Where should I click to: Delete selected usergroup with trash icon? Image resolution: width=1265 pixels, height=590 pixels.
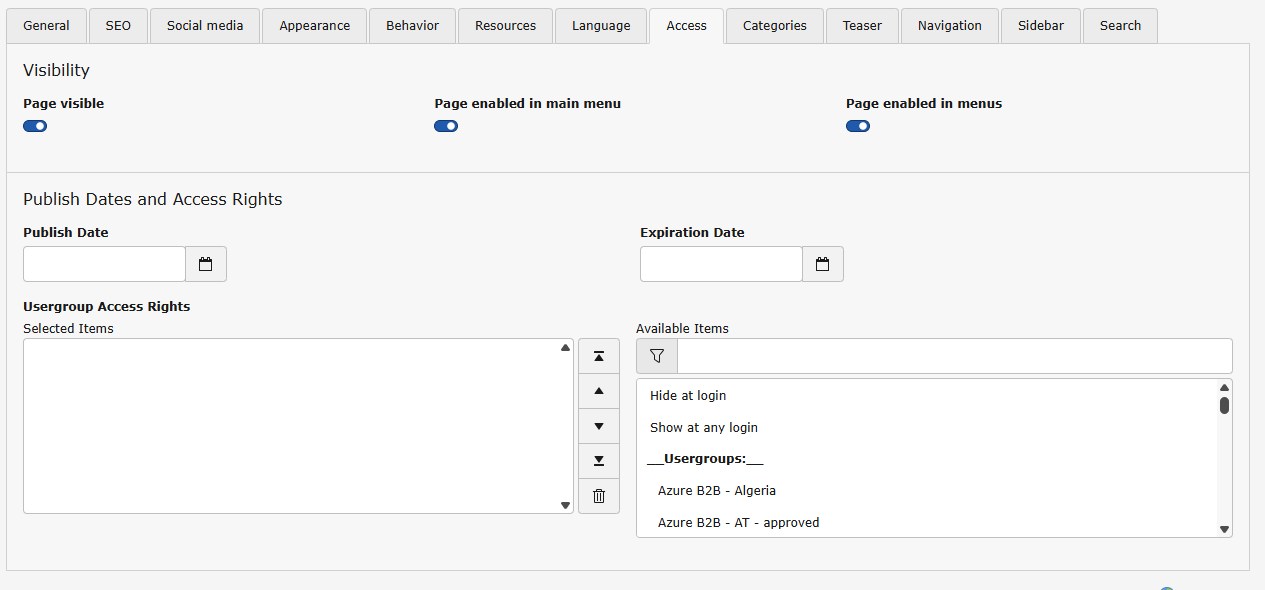click(598, 496)
